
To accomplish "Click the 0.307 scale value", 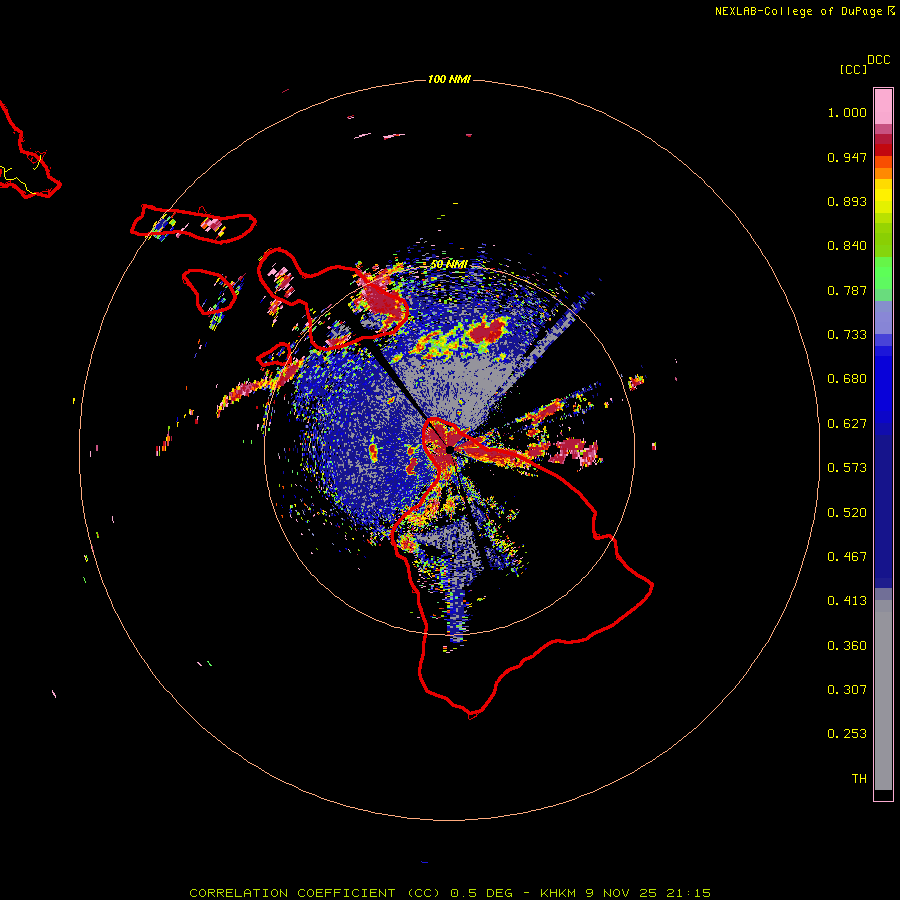I will coord(847,690).
